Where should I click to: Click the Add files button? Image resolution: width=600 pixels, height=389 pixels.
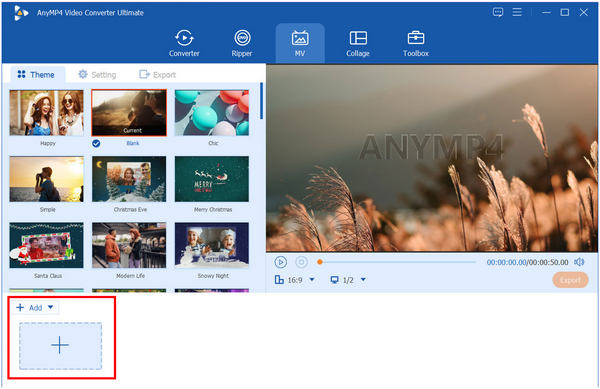tap(29, 308)
